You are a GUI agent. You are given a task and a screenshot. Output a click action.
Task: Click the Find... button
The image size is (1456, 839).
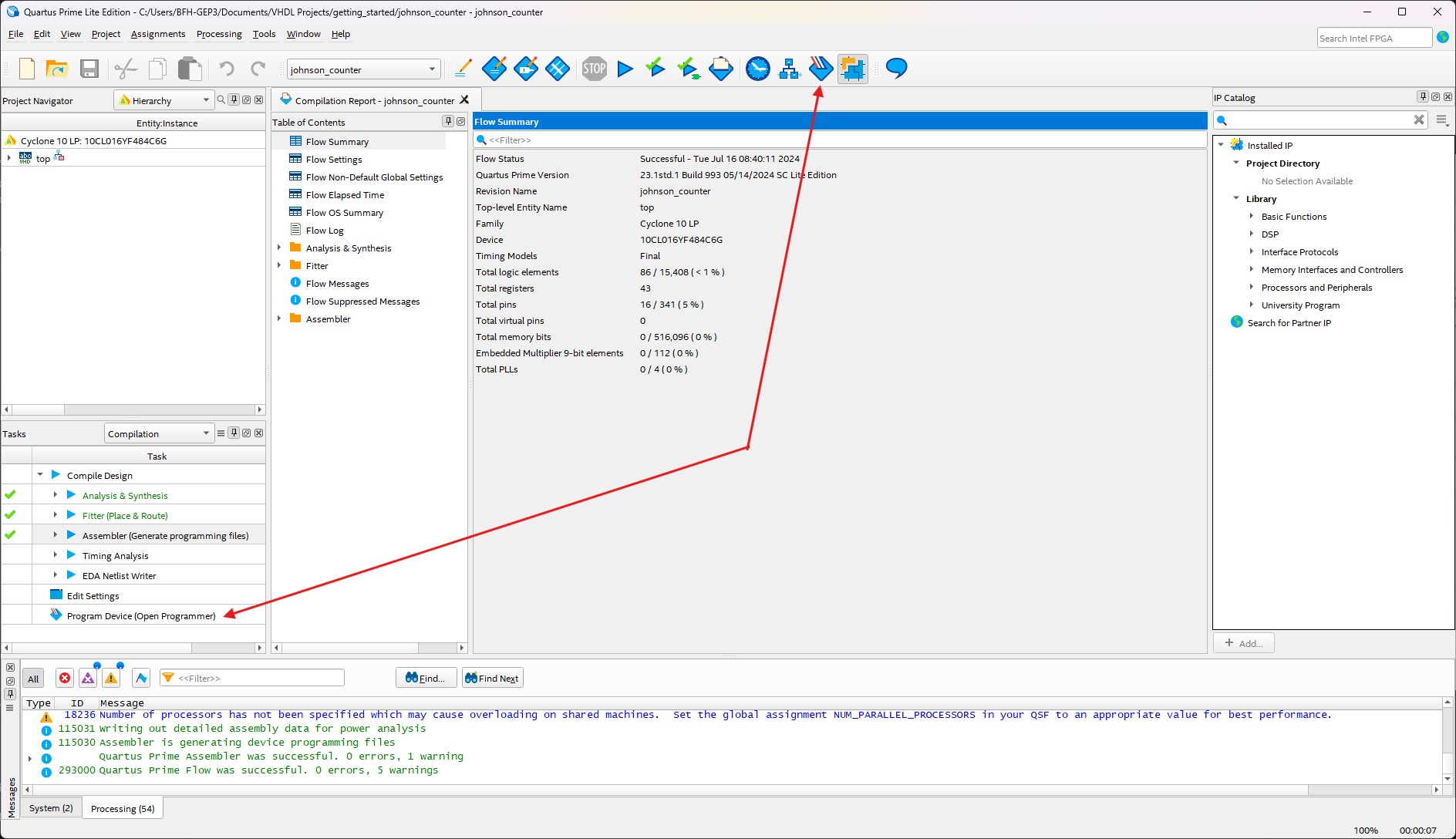click(x=426, y=678)
